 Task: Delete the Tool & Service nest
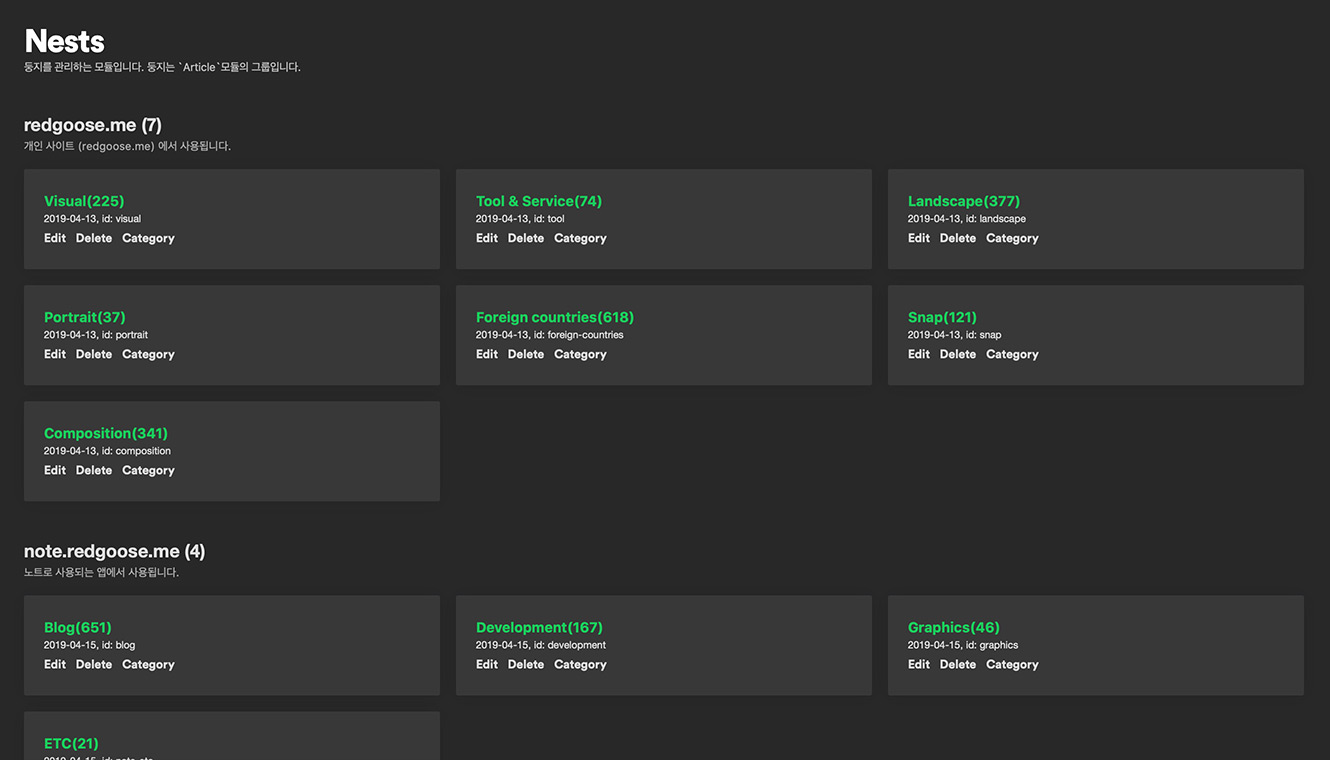point(526,238)
